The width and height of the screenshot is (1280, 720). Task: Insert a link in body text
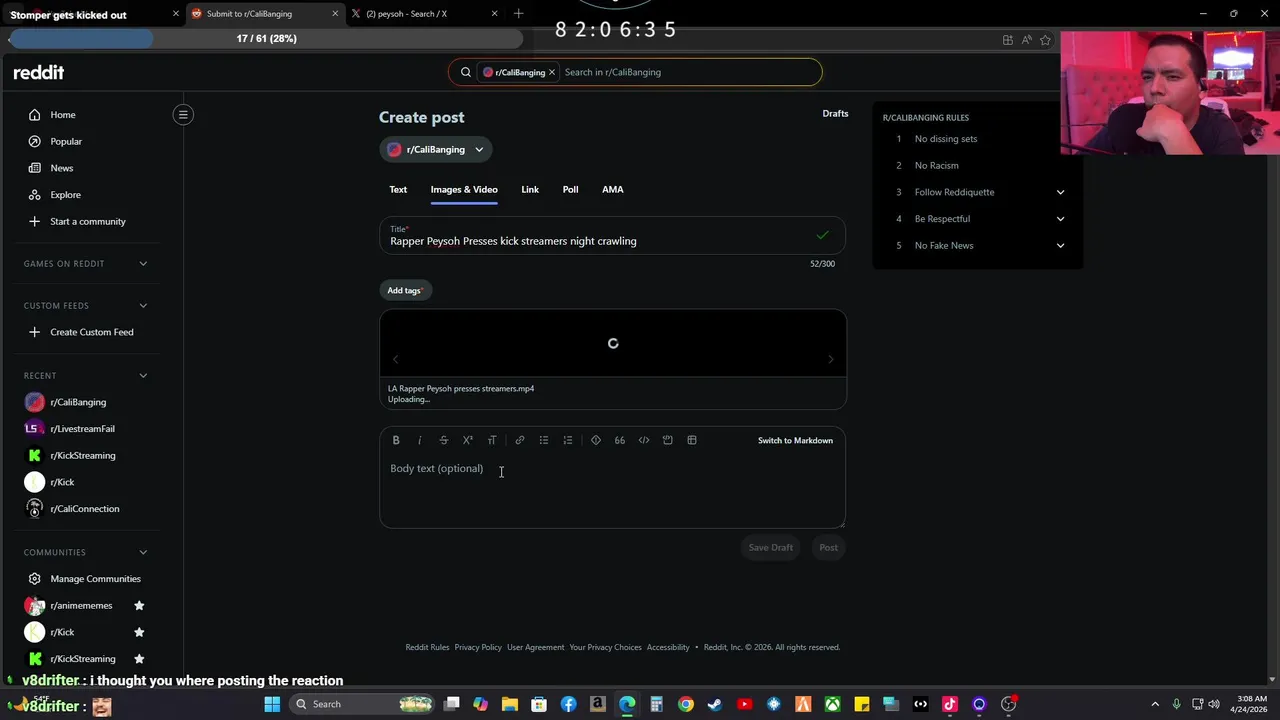pyautogui.click(x=520, y=440)
